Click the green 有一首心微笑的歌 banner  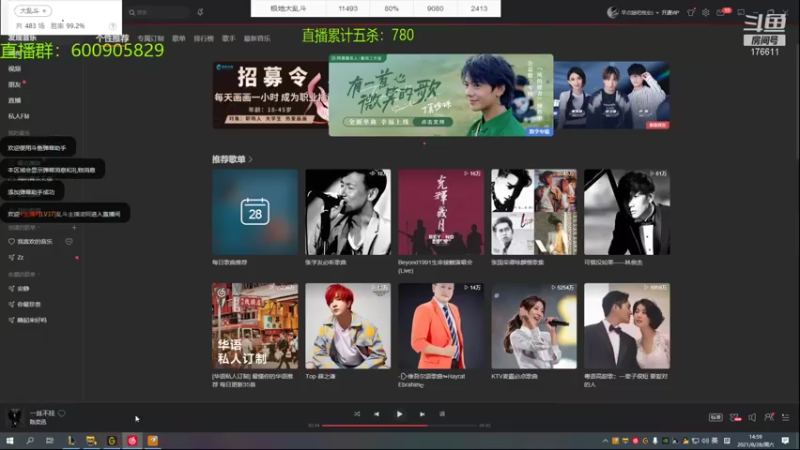[441, 95]
